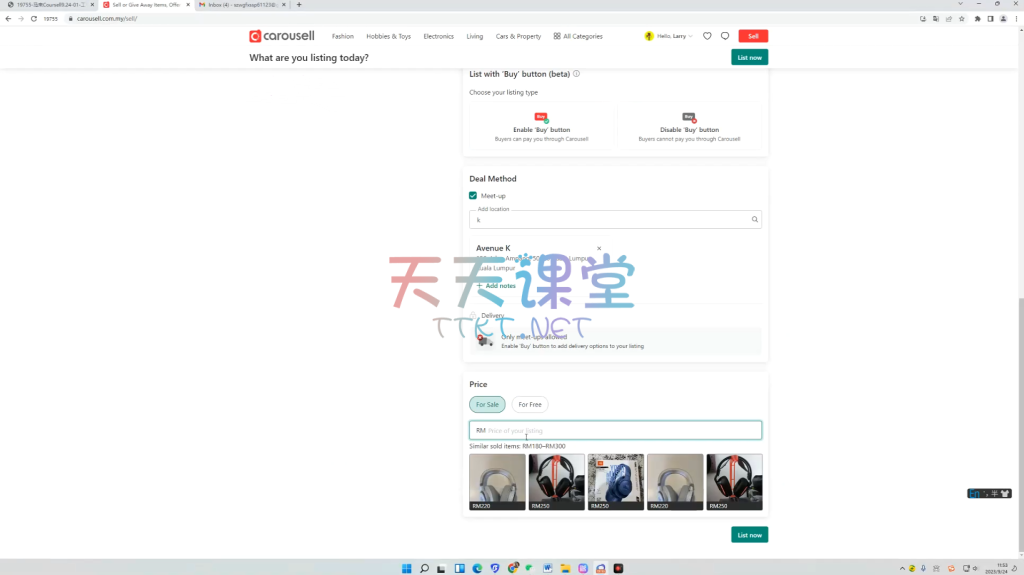Click the bottom List now button
This screenshot has height=575, width=1024.
click(749, 535)
